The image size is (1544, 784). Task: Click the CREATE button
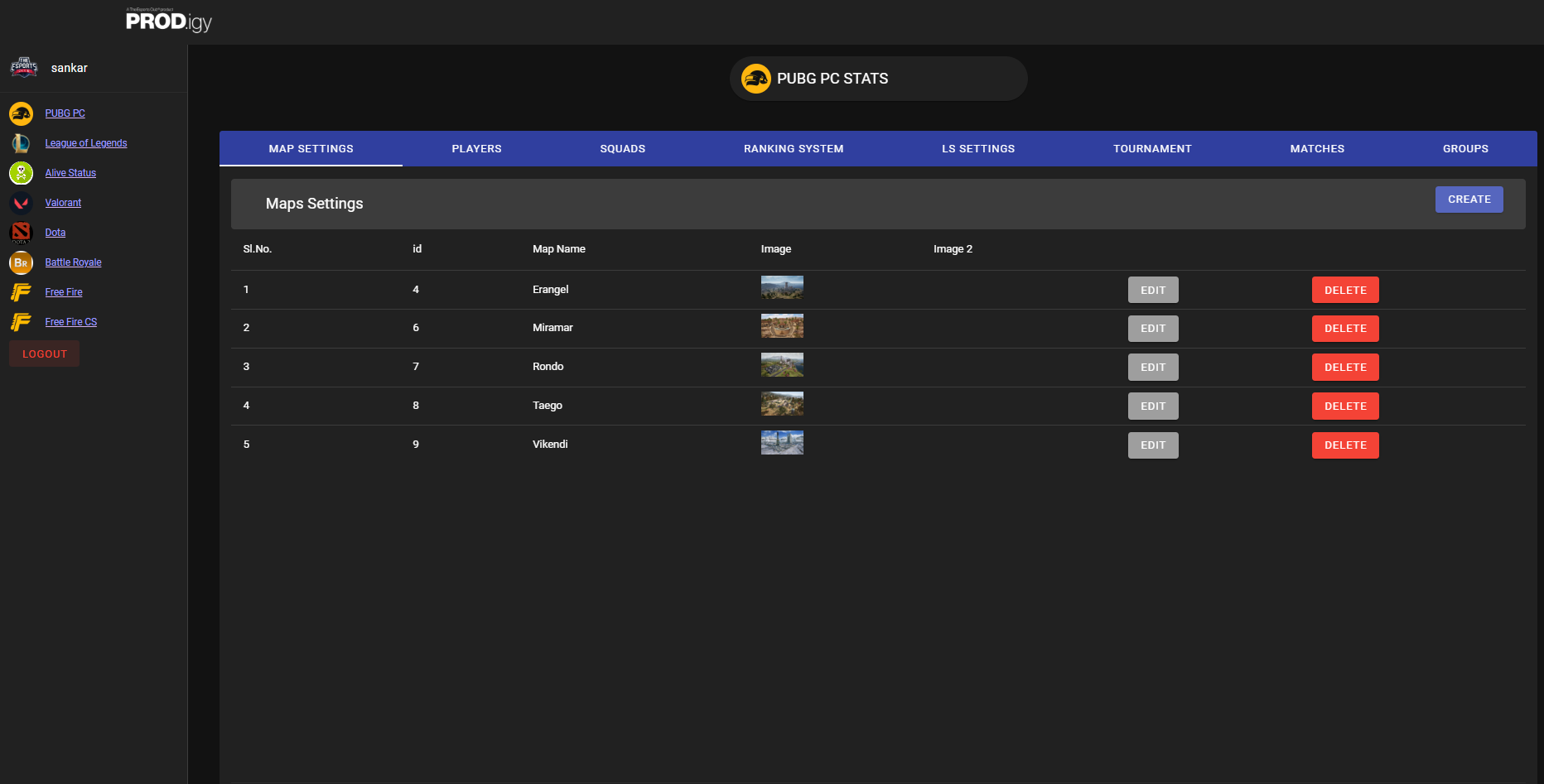(1469, 199)
